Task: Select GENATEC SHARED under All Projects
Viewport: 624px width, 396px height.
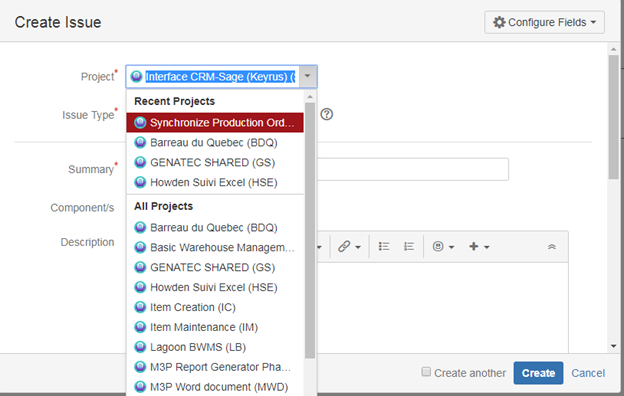Action: [215, 267]
